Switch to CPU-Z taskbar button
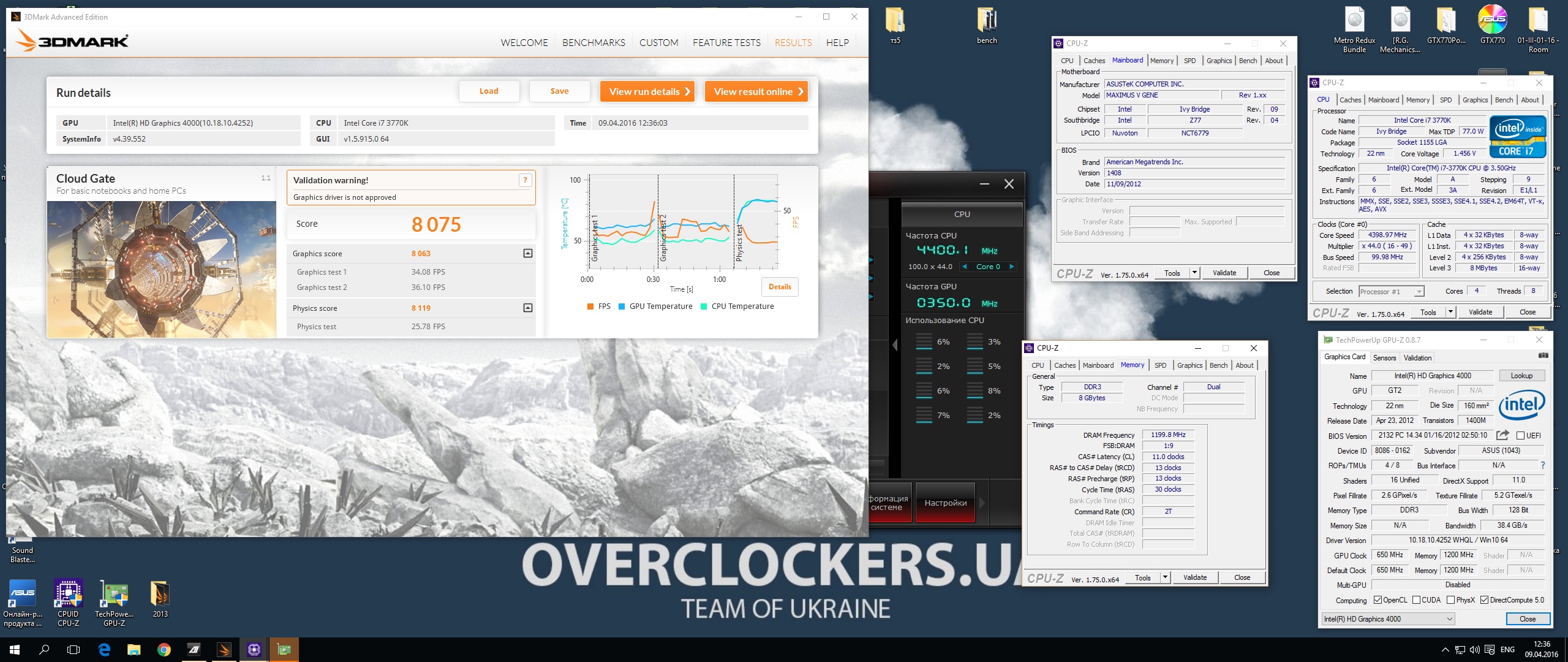 [x=254, y=650]
